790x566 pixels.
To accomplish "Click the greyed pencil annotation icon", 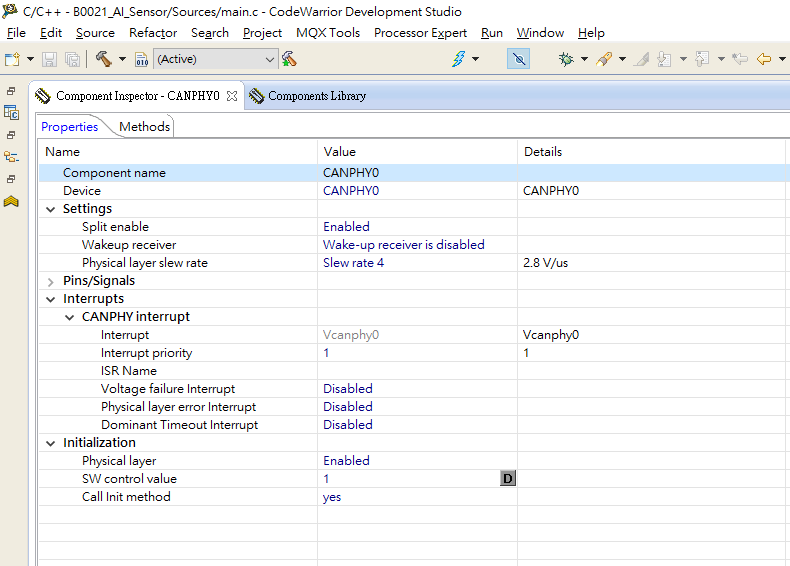I will (x=642, y=59).
